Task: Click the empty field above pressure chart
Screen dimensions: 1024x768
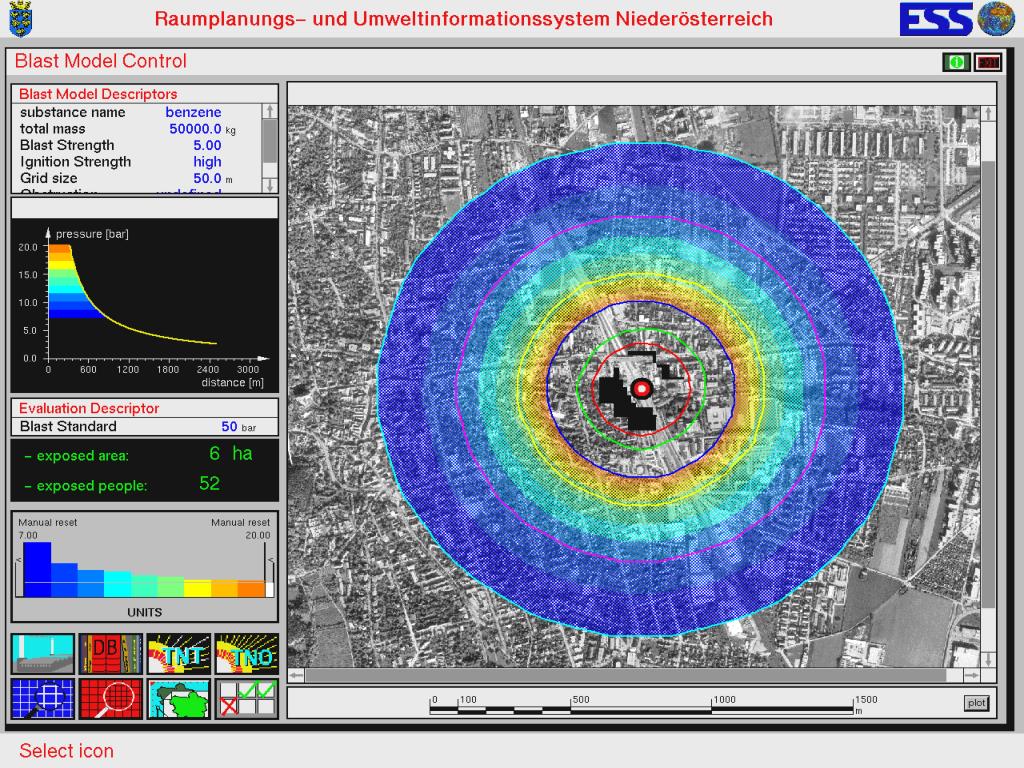Action: pos(145,208)
